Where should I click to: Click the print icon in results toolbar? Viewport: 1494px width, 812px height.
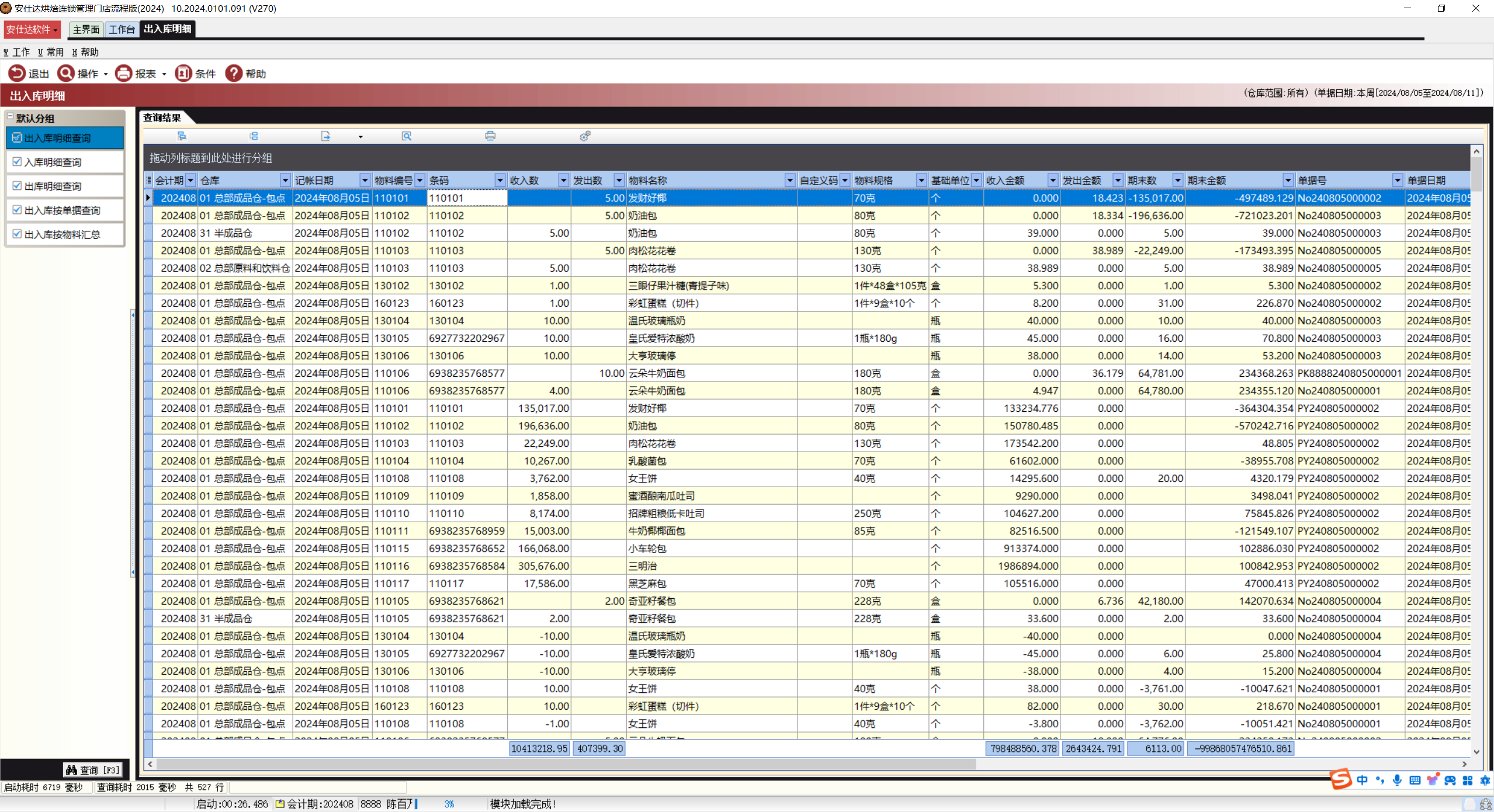490,136
